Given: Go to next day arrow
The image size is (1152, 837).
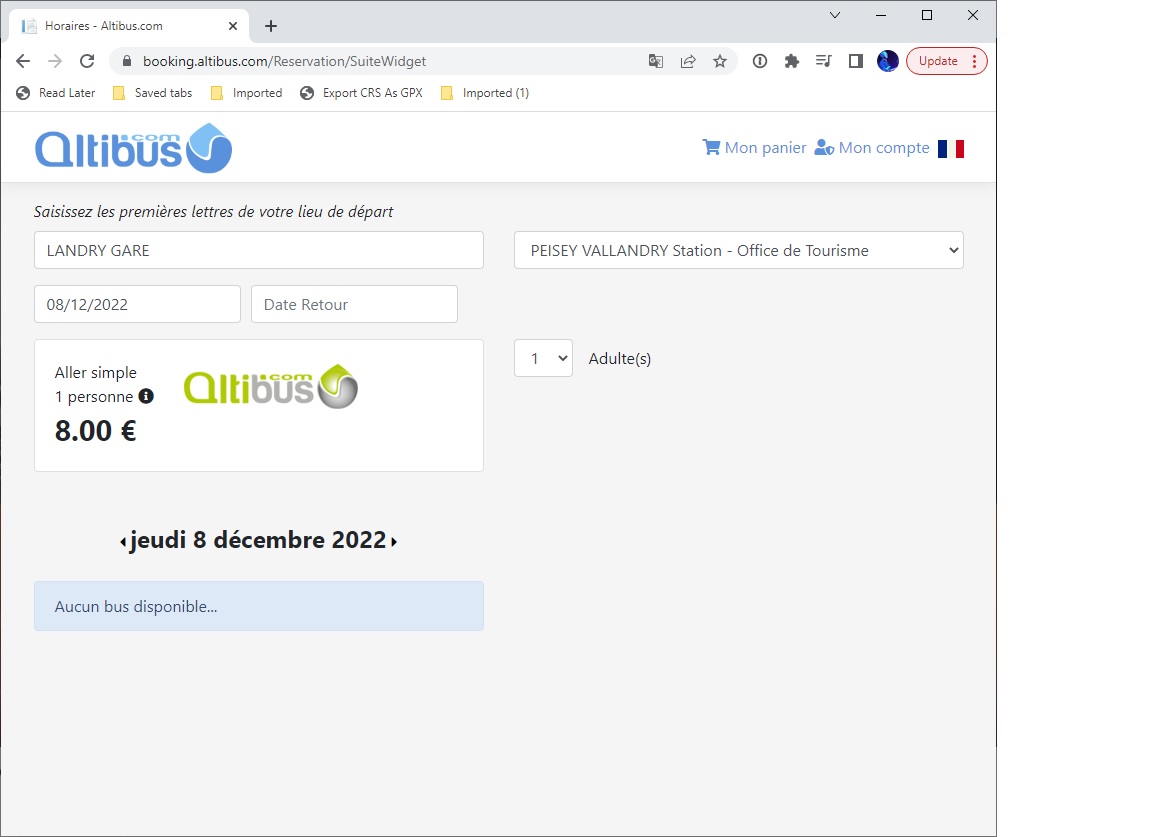Looking at the screenshot, I should [x=394, y=542].
